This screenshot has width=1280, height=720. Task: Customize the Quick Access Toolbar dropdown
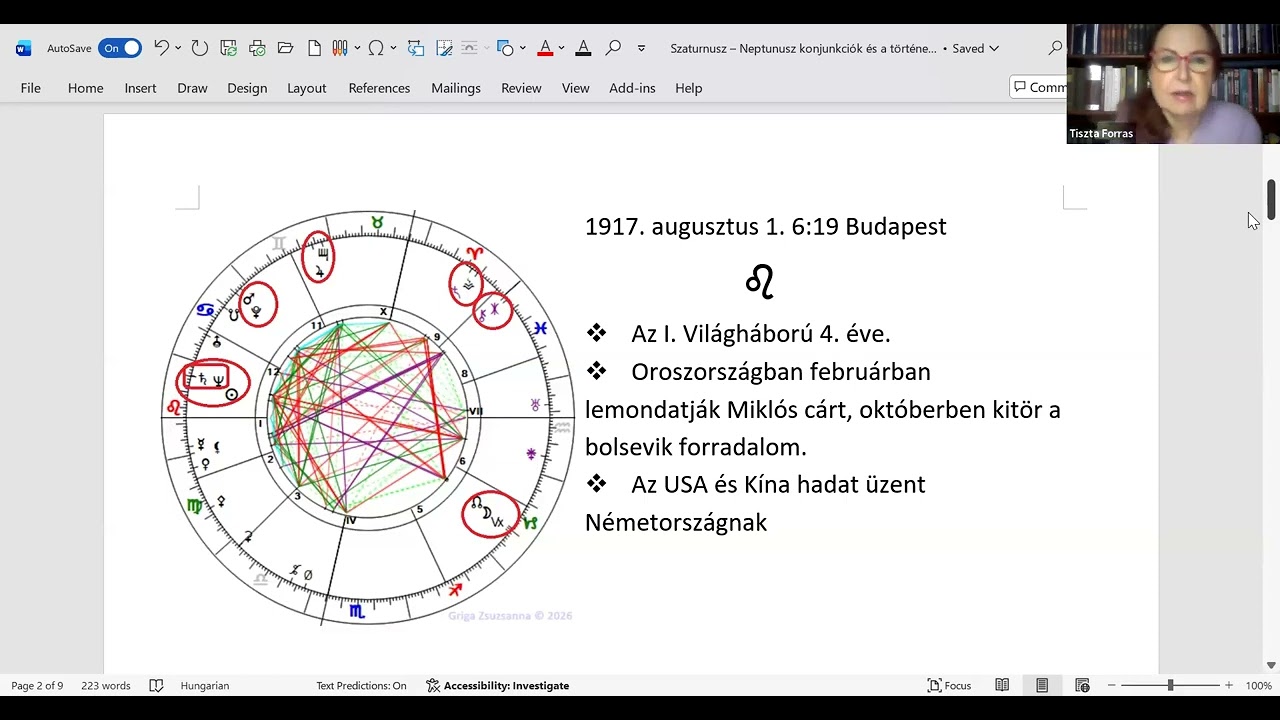pyautogui.click(x=641, y=48)
